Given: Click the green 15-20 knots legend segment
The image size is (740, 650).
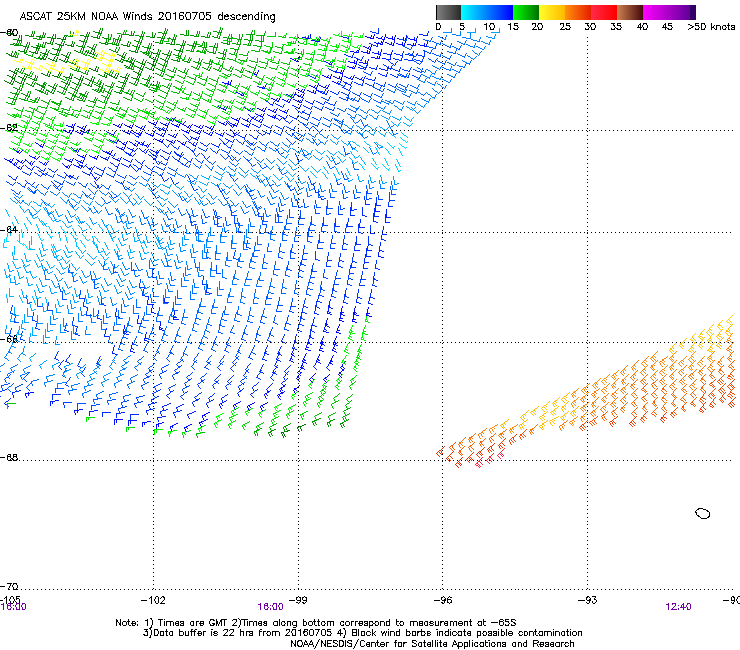Looking at the screenshot, I should (x=526, y=12).
